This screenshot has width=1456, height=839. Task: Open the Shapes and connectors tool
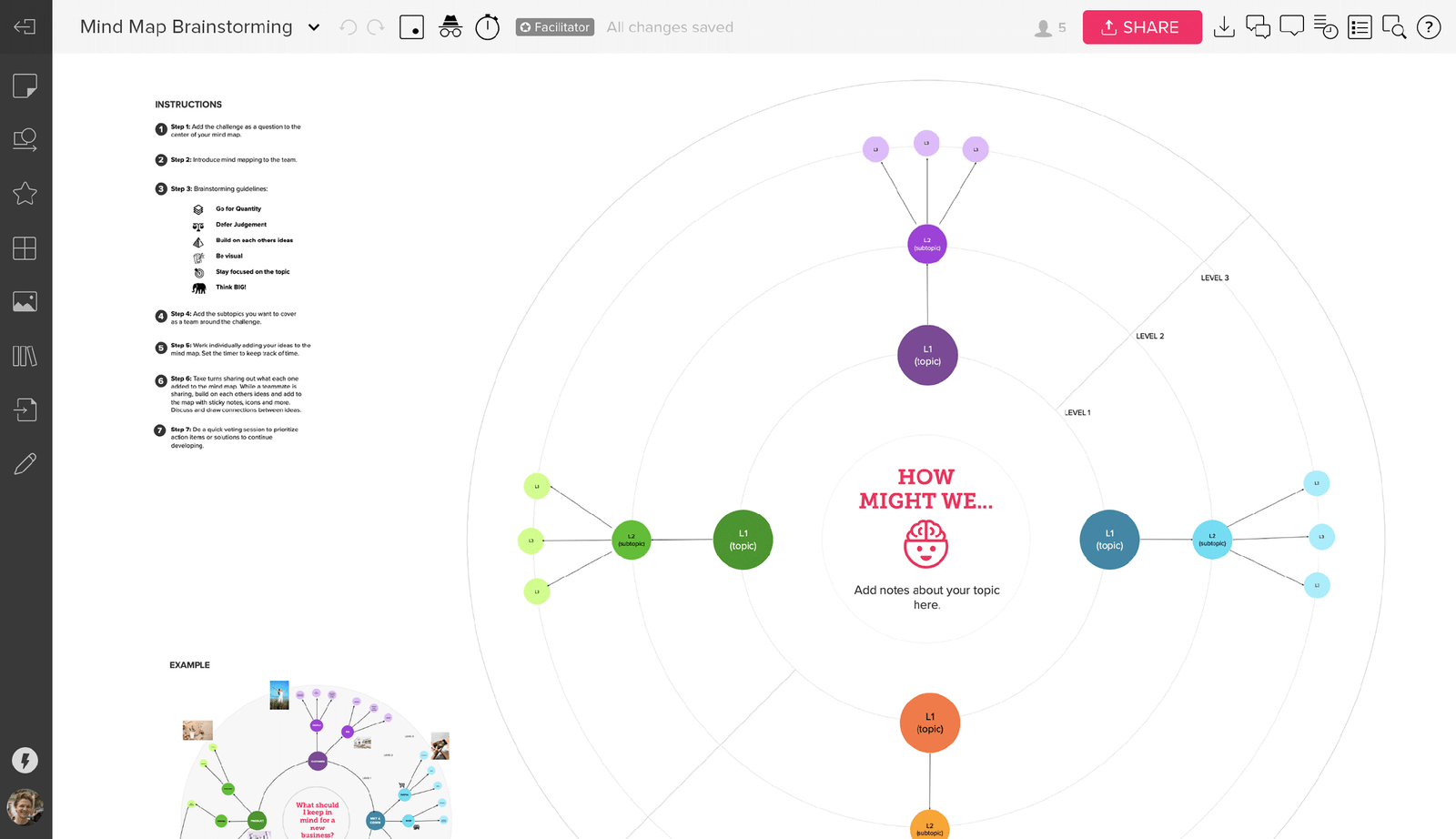[x=25, y=139]
